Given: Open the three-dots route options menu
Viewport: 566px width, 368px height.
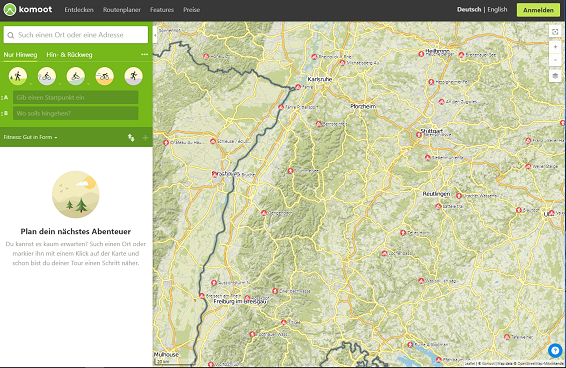Looking at the screenshot, I should click(x=144, y=55).
